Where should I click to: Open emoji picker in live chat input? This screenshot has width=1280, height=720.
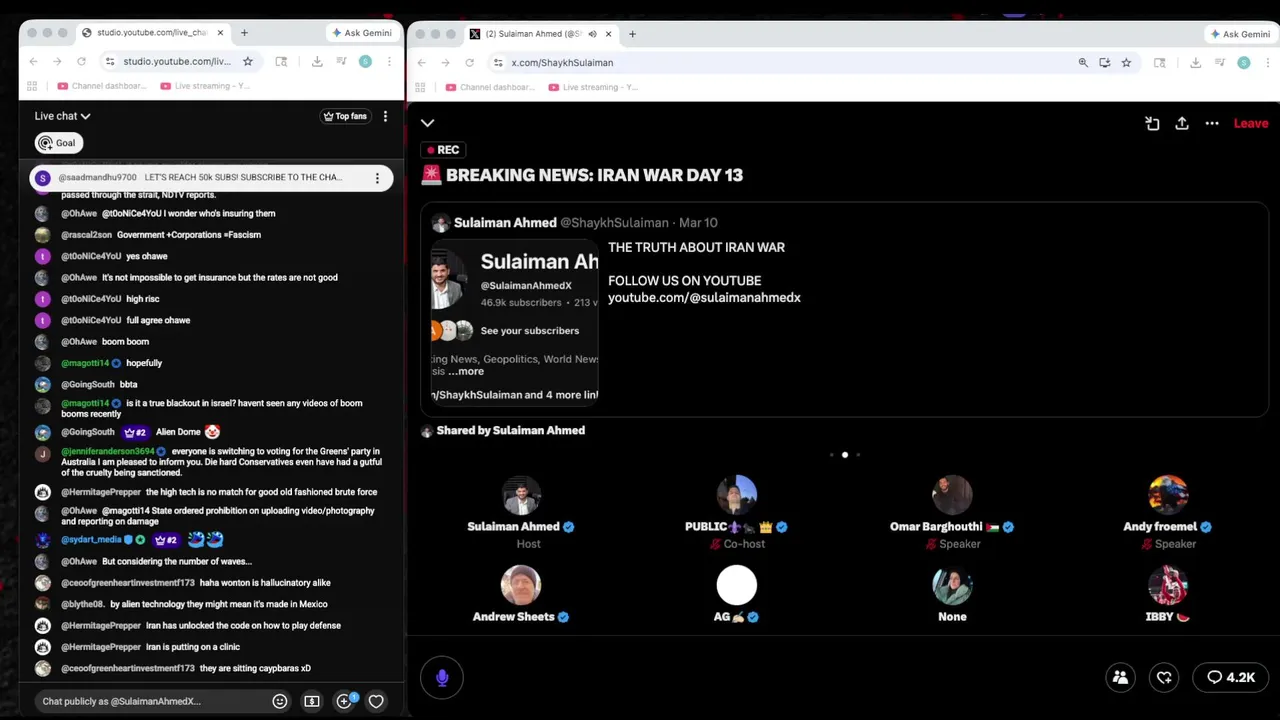click(x=280, y=701)
